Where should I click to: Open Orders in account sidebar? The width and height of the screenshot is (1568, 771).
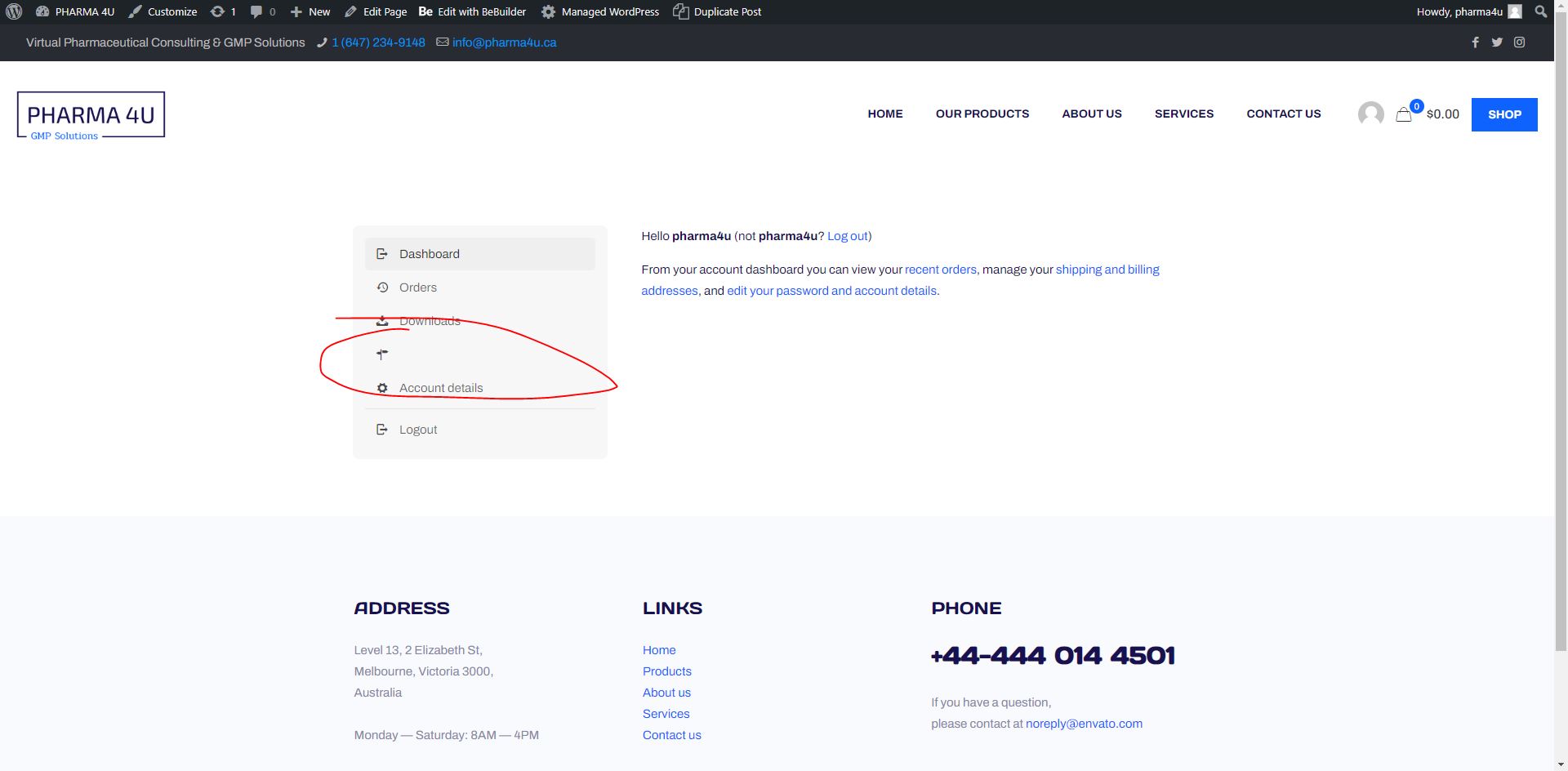tap(480, 287)
